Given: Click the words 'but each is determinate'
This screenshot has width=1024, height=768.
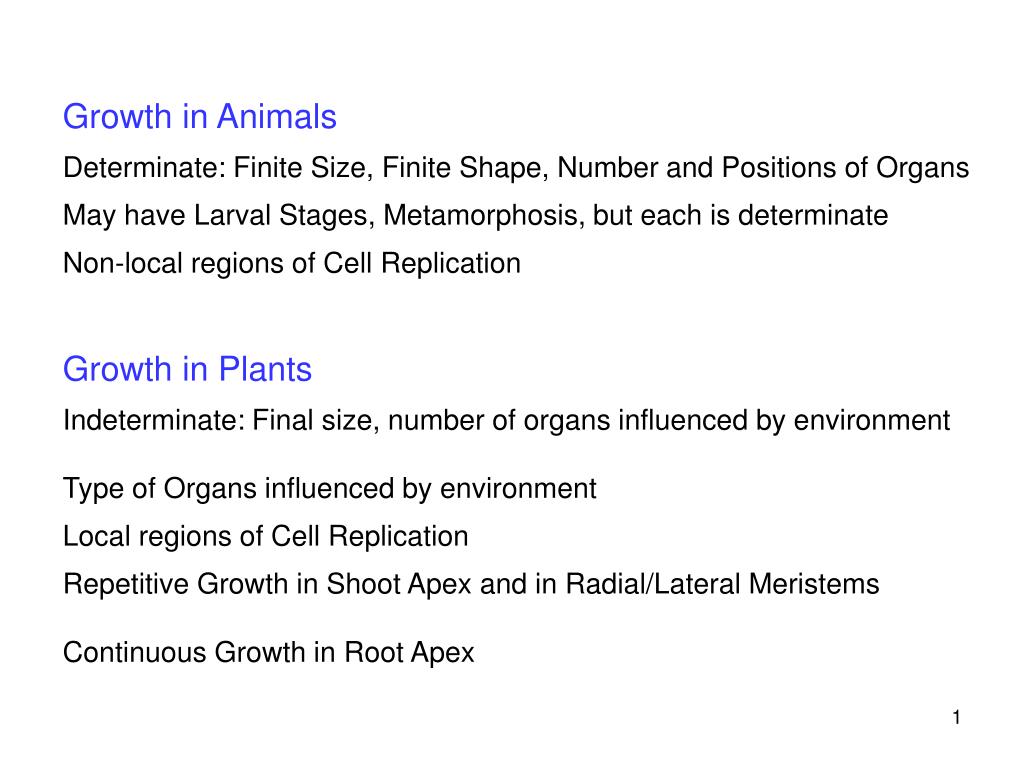Looking at the screenshot, I should (x=741, y=216).
